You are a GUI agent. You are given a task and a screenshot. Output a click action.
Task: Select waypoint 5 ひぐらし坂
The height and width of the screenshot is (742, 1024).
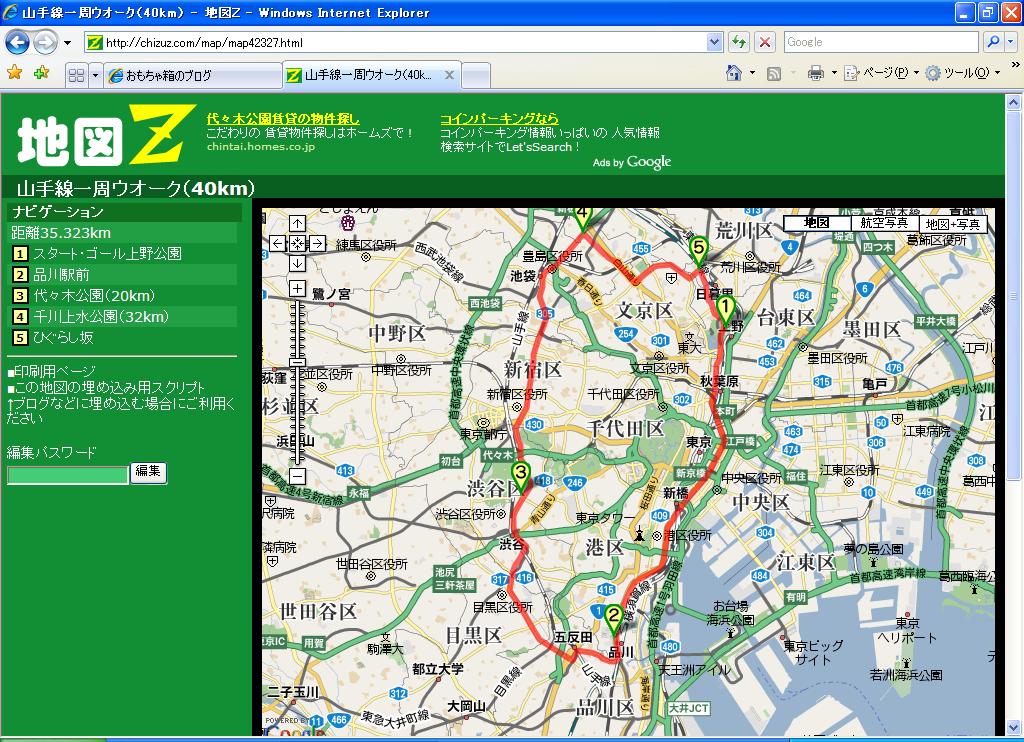click(x=63, y=338)
